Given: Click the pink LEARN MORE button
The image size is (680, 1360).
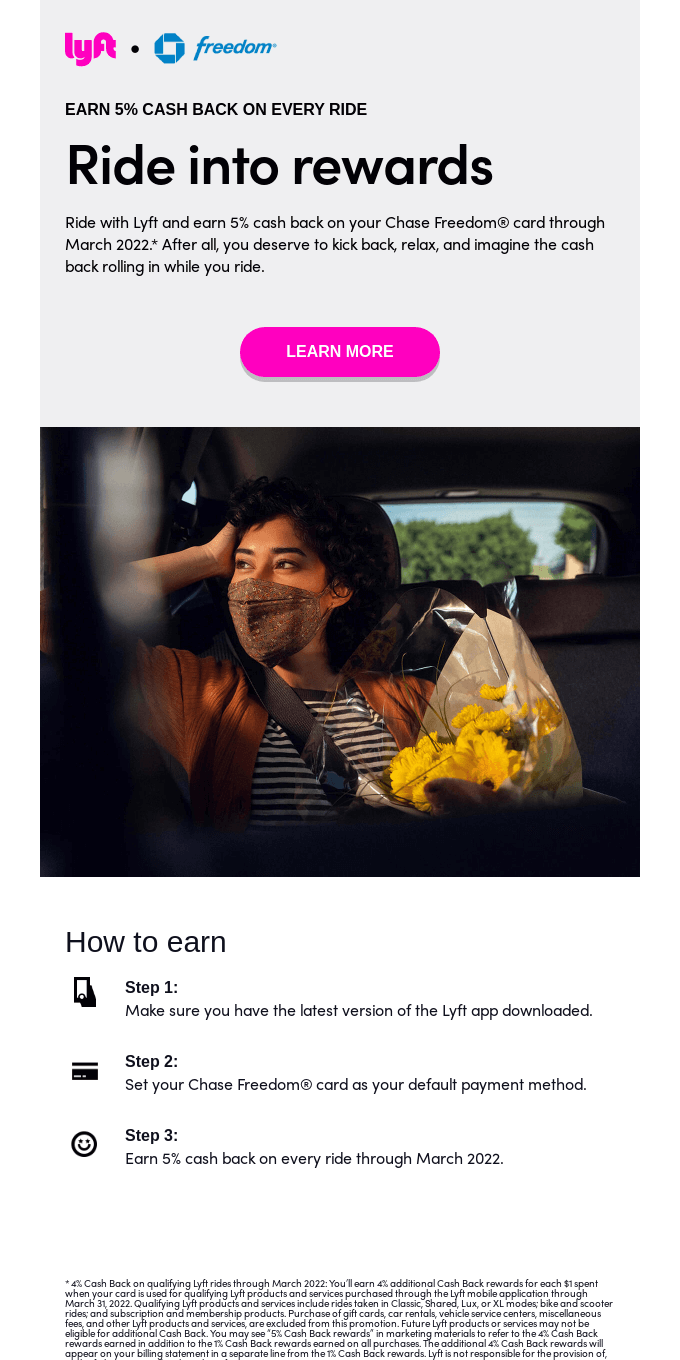Looking at the screenshot, I should 340,352.
